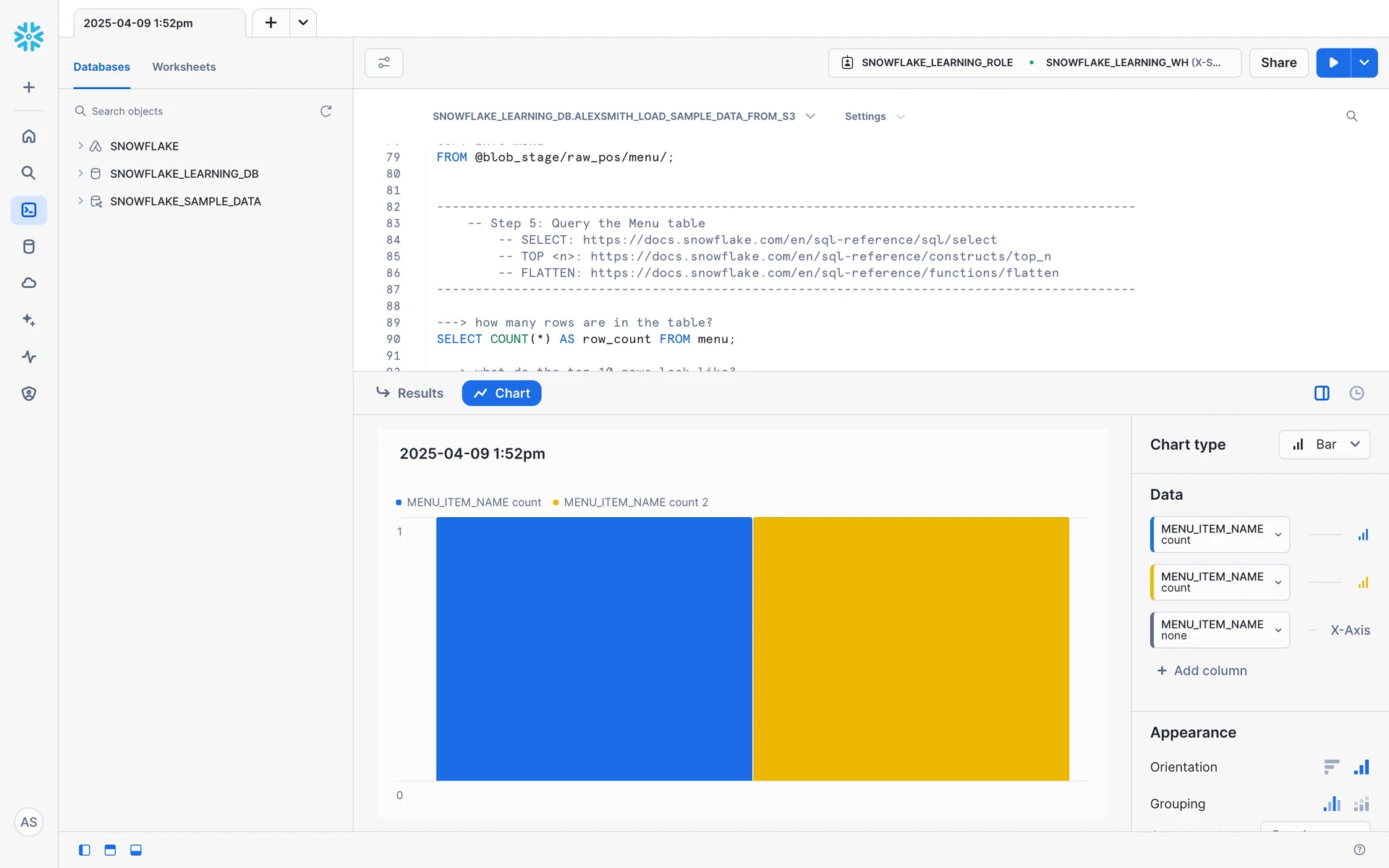Image resolution: width=1389 pixels, height=868 pixels.
Task: Open the Data database sidebar icon
Action: (x=29, y=247)
